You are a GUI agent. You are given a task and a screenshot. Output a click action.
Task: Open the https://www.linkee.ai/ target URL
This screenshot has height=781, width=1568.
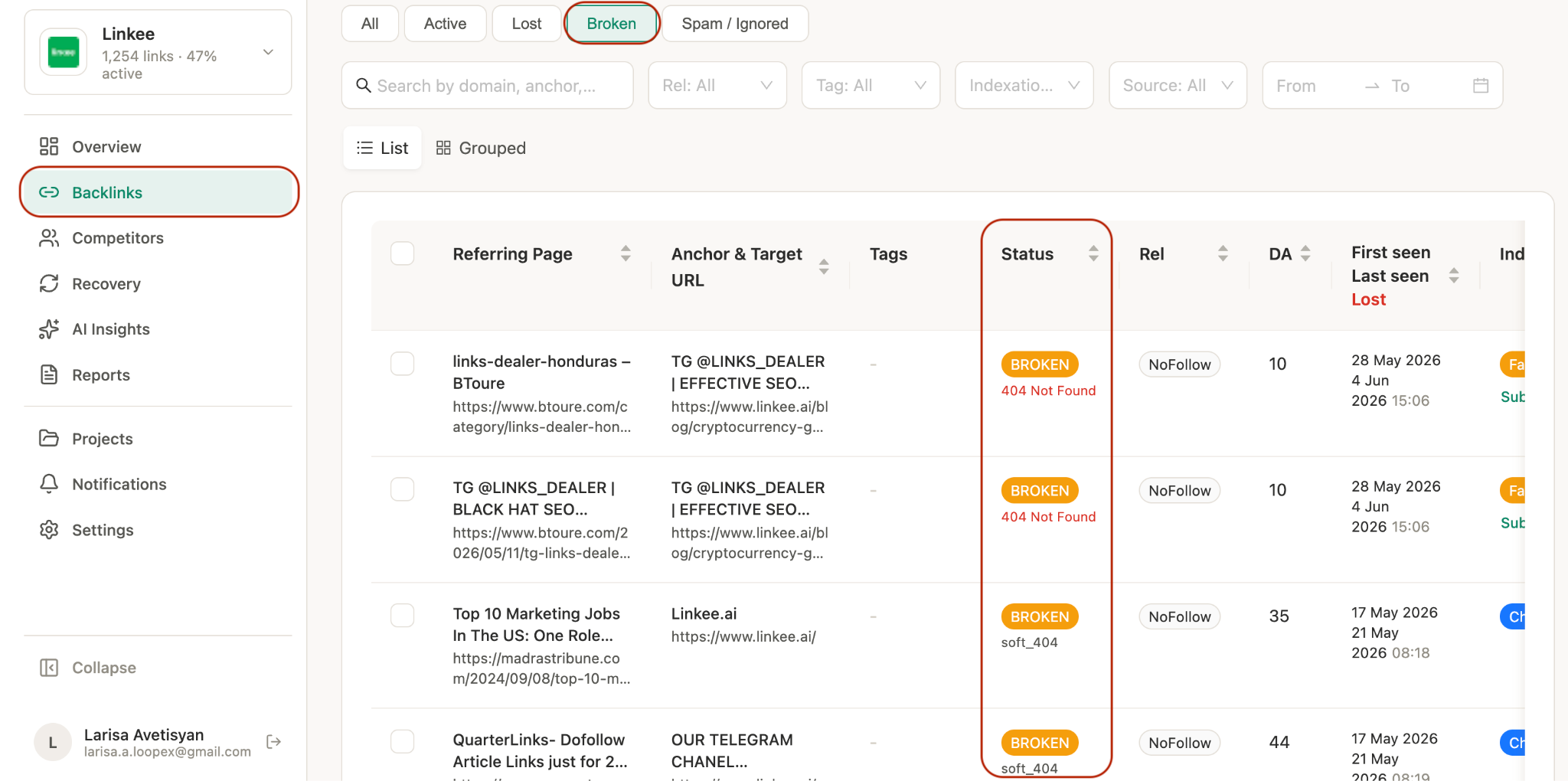coord(743,636)
